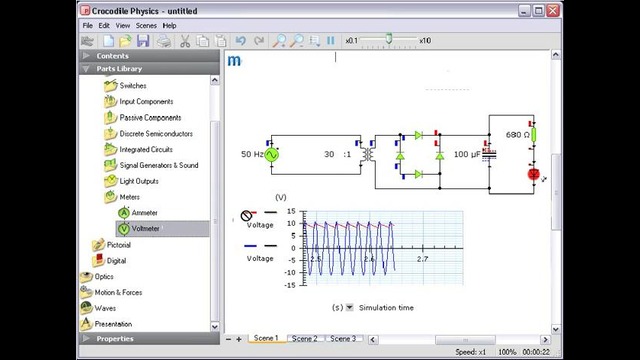640x360 pixels.
Task: Open the File menu
Action: point(88,26)
